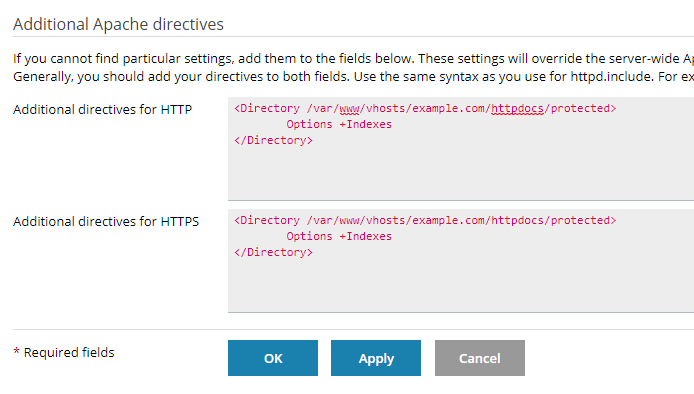Click opening <Directory tag in HTTP field
This screenshot has width=694, height=394.
coord(267,108)
